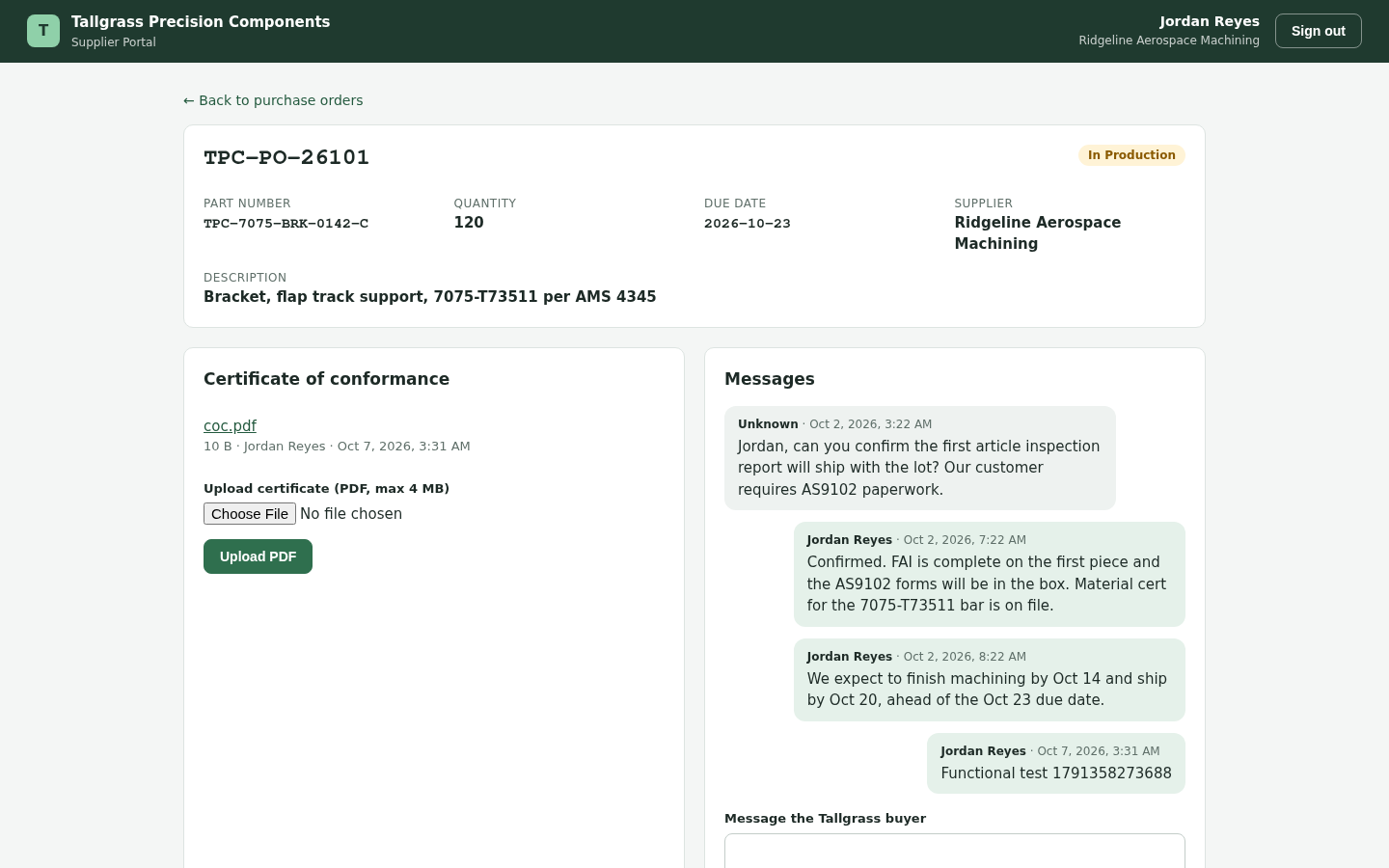Click the Messages heading
Screen dimensions: 1389x868
(x=770, y=379)
